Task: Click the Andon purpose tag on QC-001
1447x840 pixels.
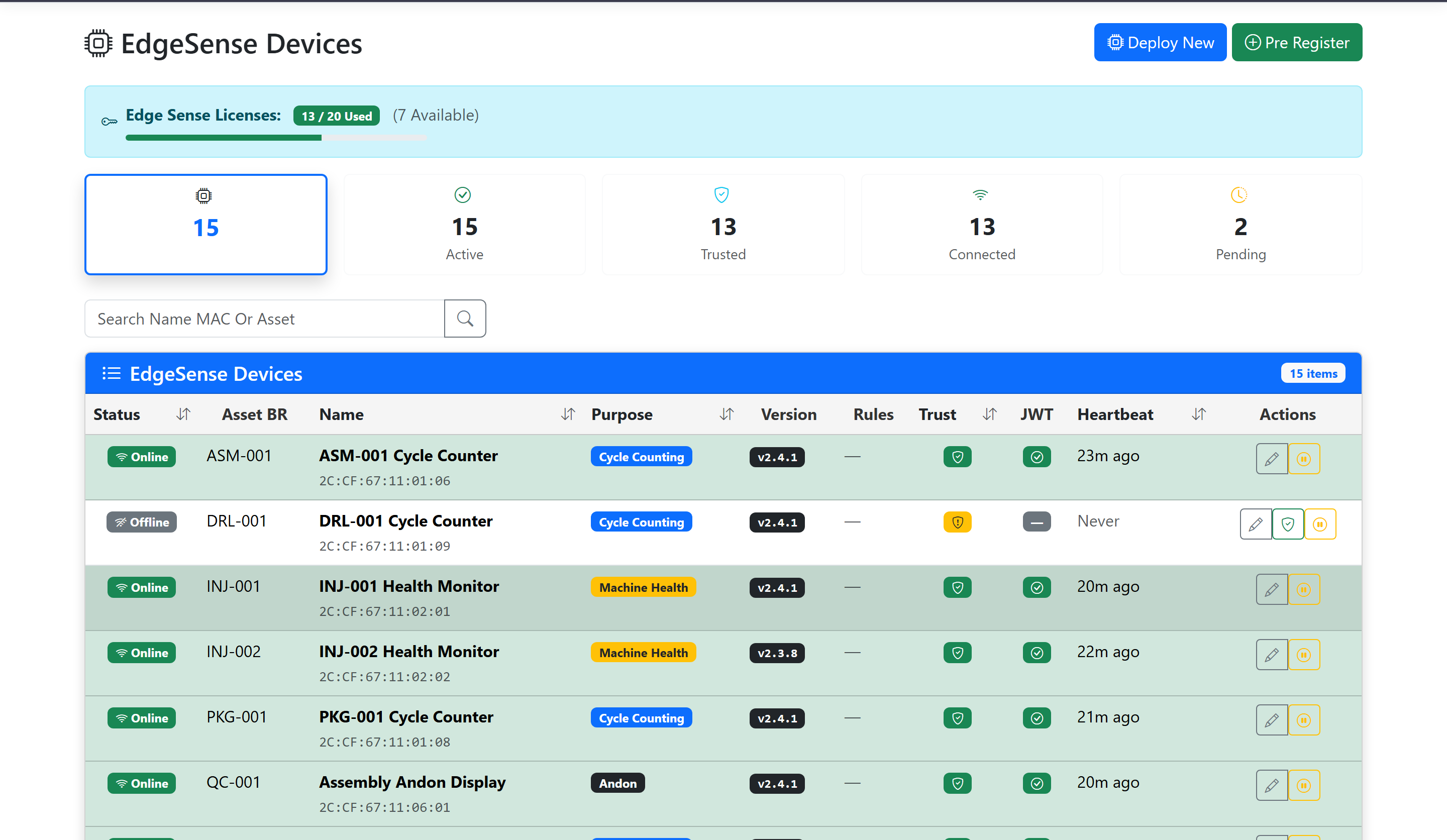Action: [x=617, y=784]
